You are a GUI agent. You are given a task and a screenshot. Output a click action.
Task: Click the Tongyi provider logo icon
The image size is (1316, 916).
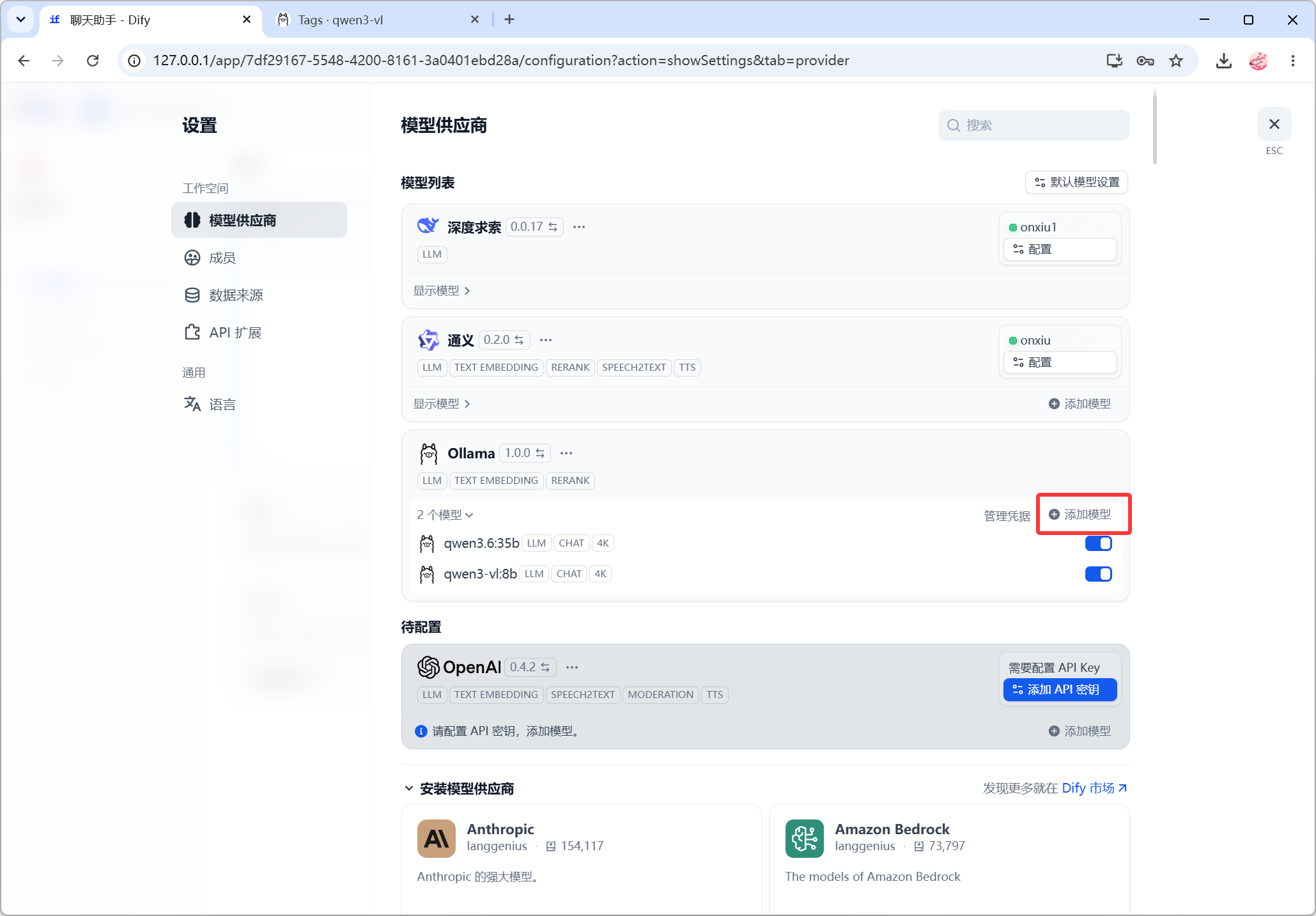tap(428, 339)
